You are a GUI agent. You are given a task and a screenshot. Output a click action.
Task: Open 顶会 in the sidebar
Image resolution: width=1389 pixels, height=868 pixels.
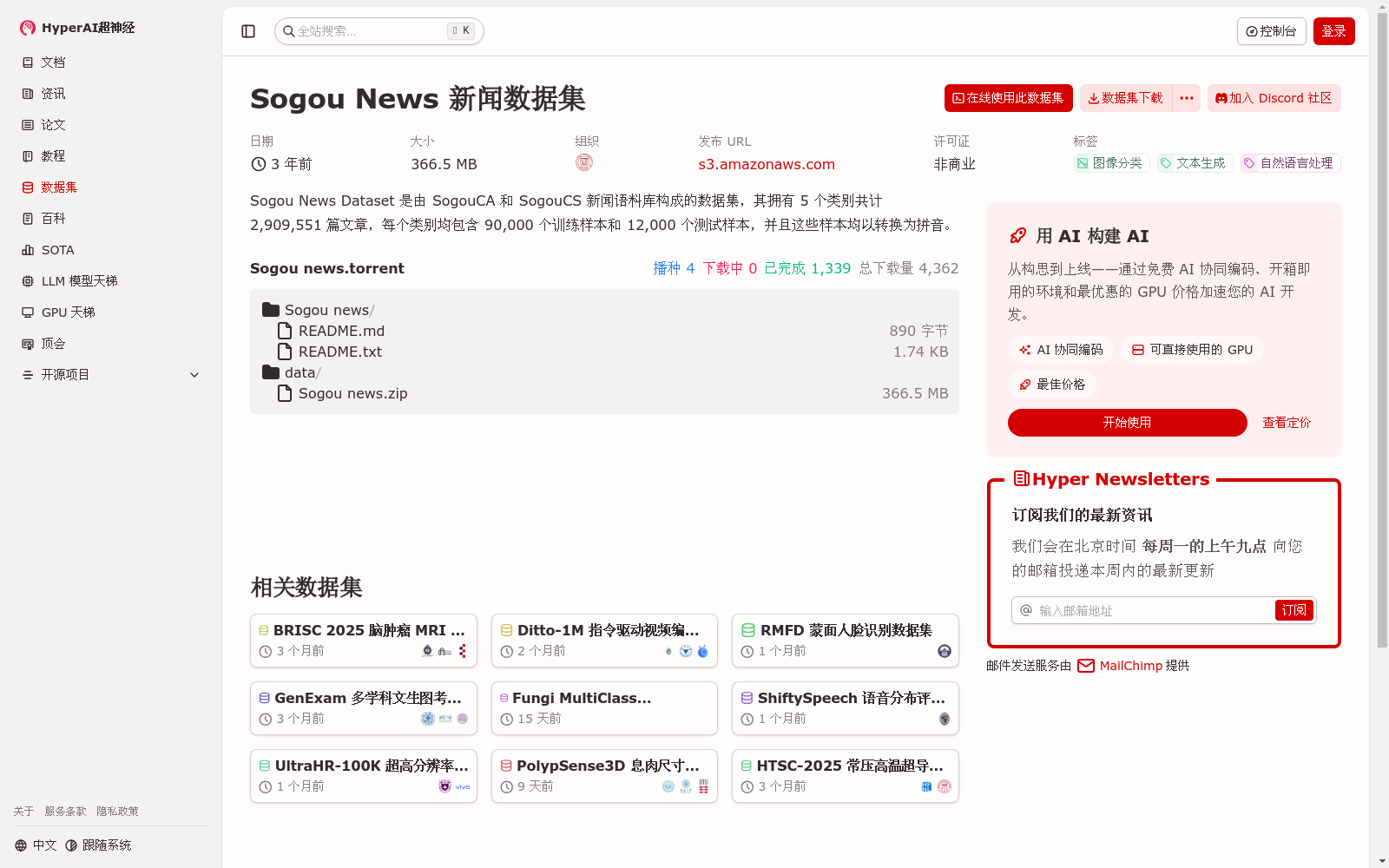[x=110, y=344]
